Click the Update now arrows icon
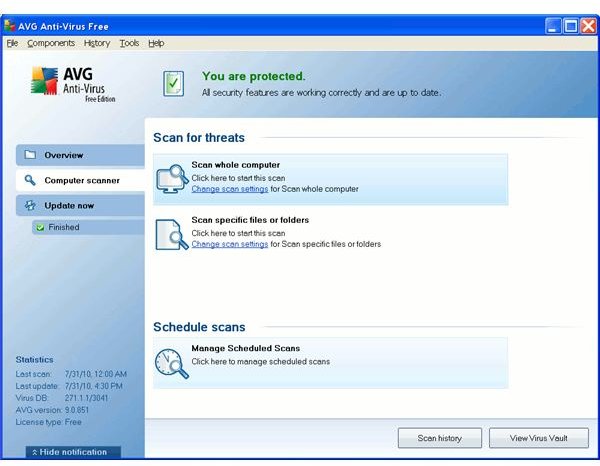The height and width of the screenshot is (466, 600). point(30,205)
